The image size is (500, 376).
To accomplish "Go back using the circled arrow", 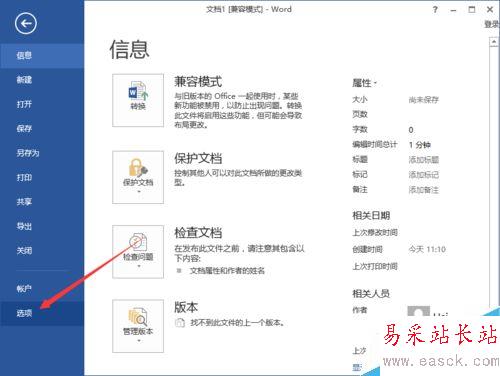I will [x=26, y=23].
